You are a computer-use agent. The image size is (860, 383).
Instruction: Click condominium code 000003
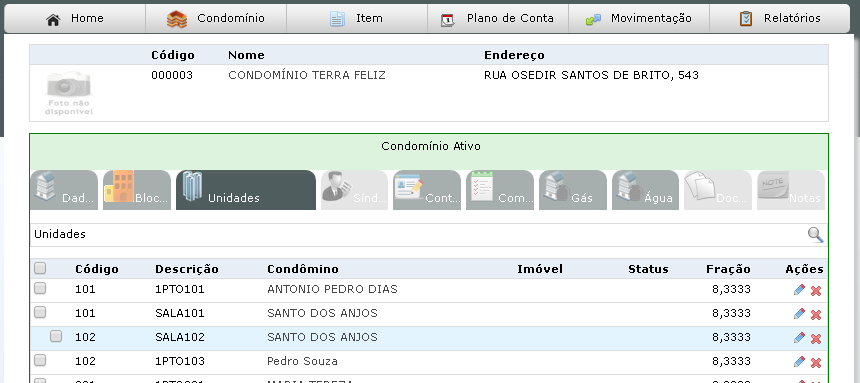point(172,75)
